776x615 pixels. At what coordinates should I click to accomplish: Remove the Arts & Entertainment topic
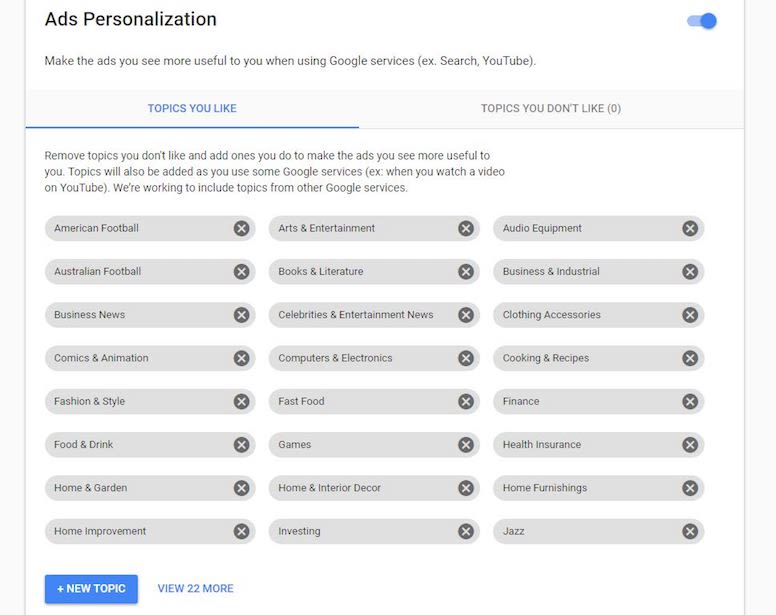pyautogui.click(x=465, y=228)
